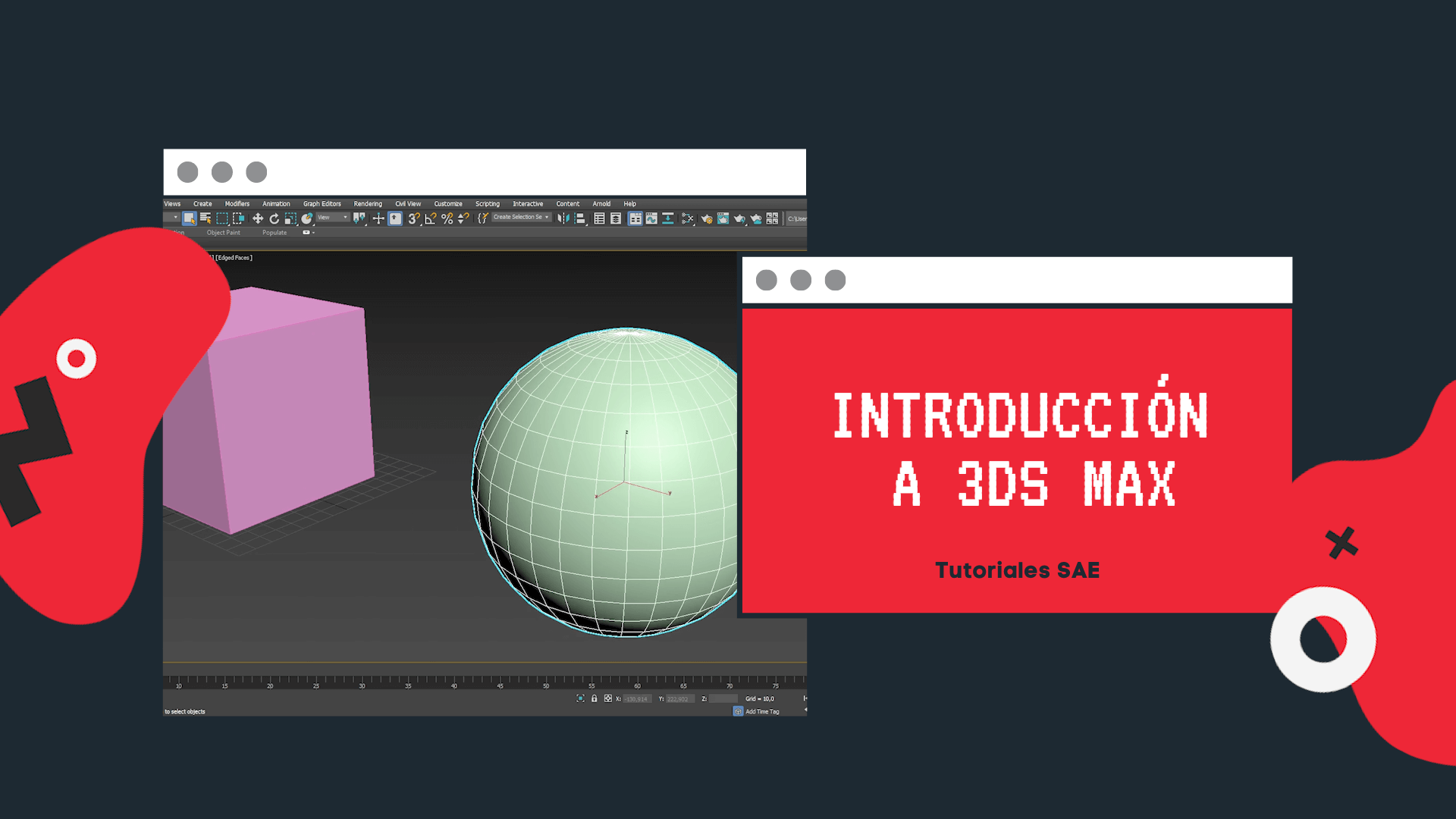Screen dimensions: 1456x819
Task: Toggle Keyboard Shortcut Override button
Action: click(x=395, y=218)
